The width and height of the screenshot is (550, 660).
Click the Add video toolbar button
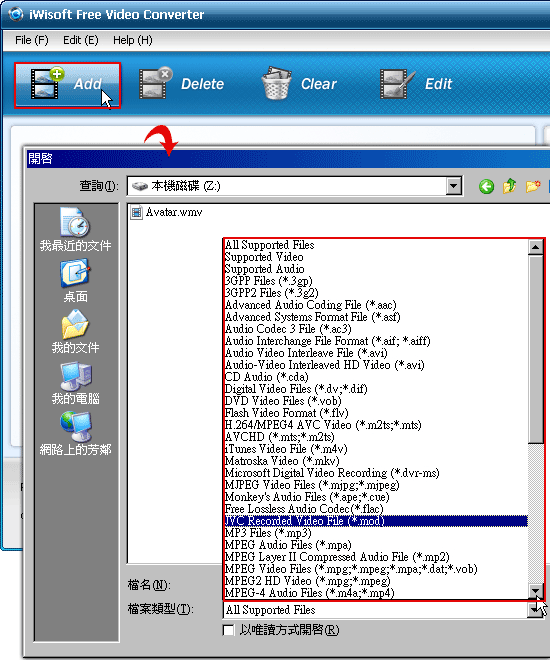tap(67, 85)
